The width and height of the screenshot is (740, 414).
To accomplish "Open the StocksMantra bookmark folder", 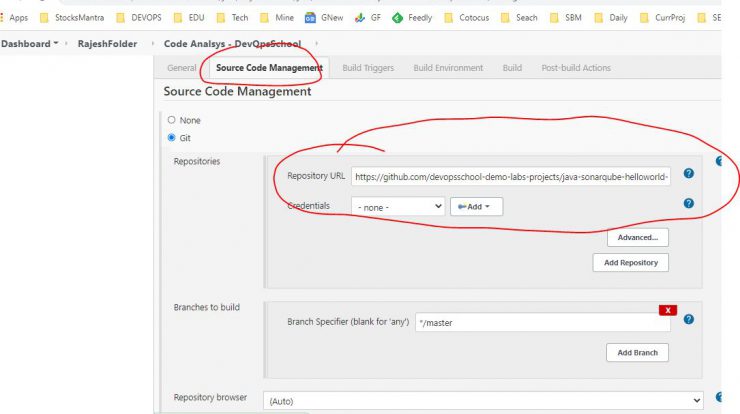I will 72,18.
